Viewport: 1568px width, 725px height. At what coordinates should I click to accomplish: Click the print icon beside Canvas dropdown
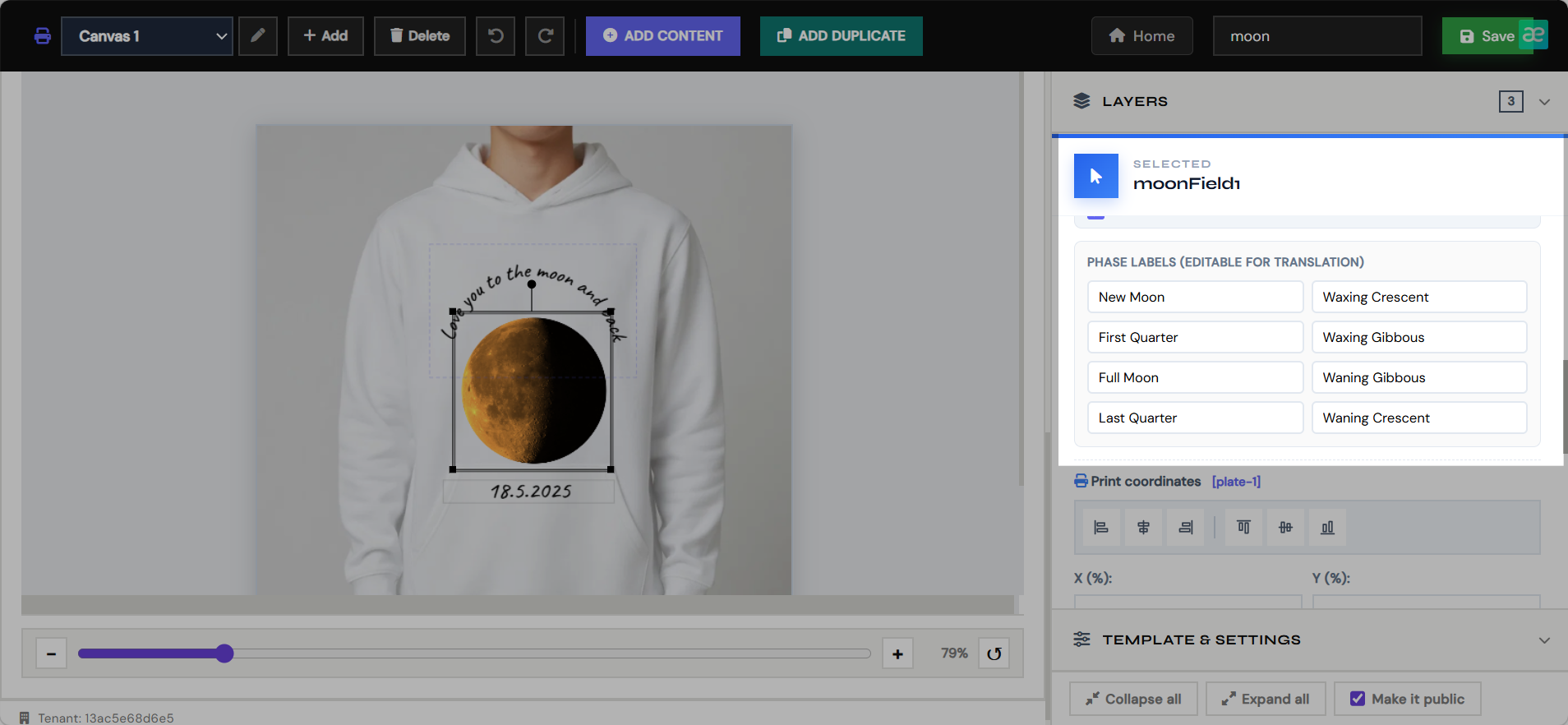[x=42, y=36]
